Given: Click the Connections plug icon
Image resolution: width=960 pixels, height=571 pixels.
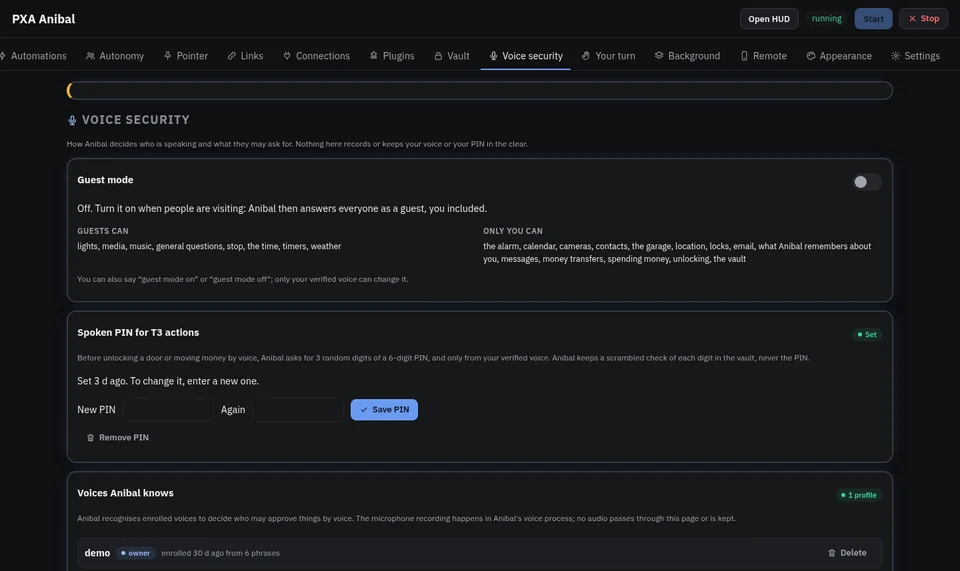Looking at the screenshot, I should click(287, 56).
